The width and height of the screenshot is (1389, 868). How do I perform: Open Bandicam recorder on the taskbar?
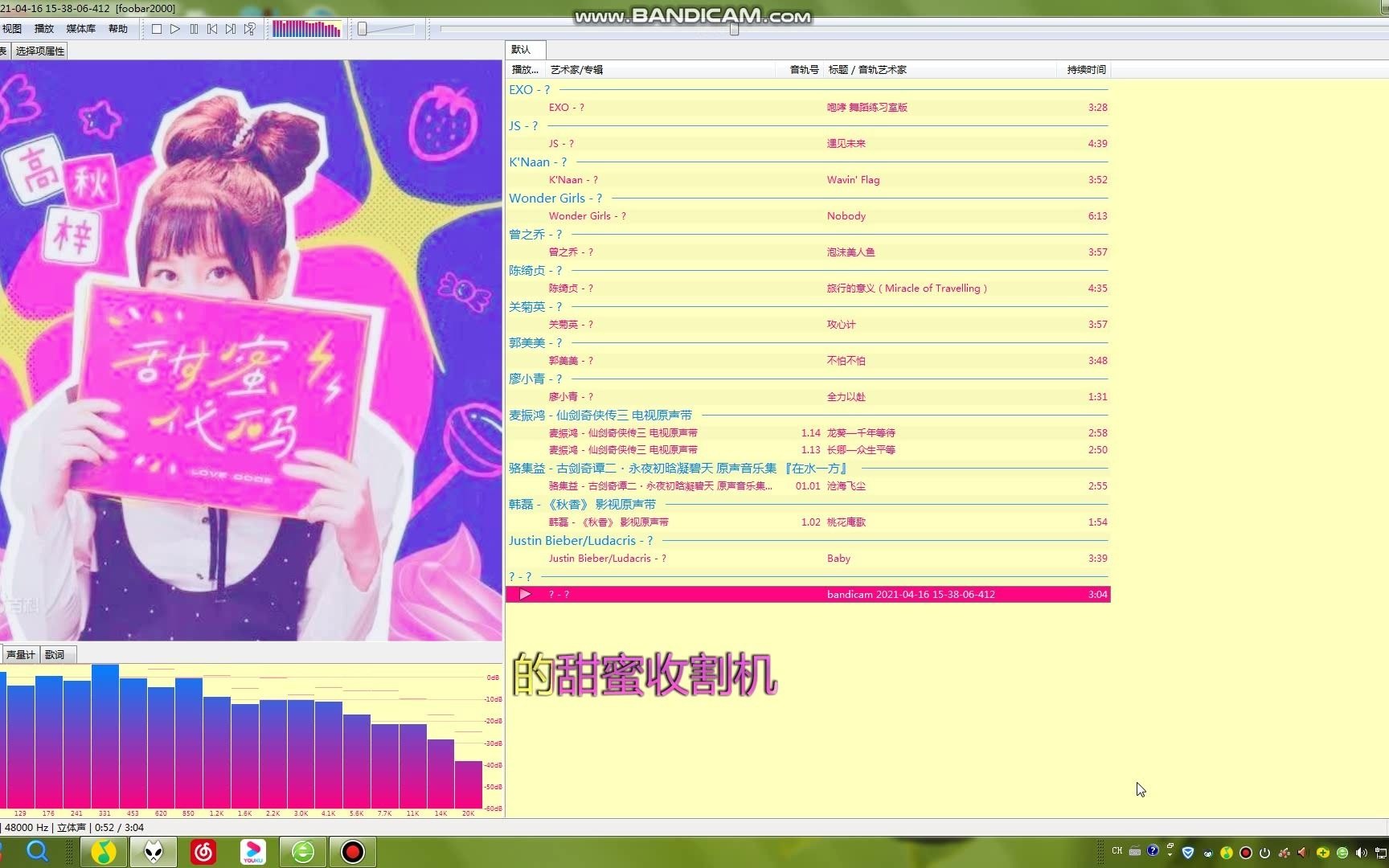(x=352, y=852)
